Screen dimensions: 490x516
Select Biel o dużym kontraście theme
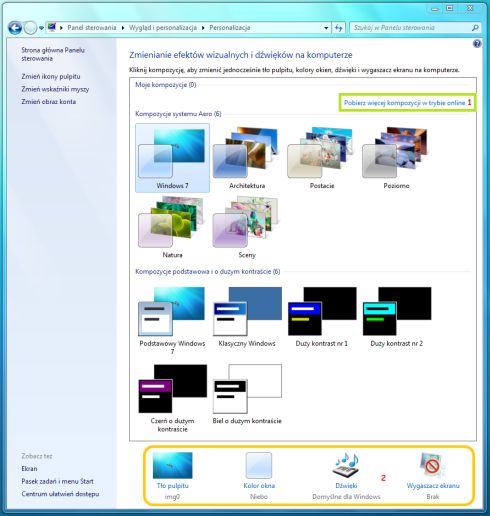(x=247, y=394)
